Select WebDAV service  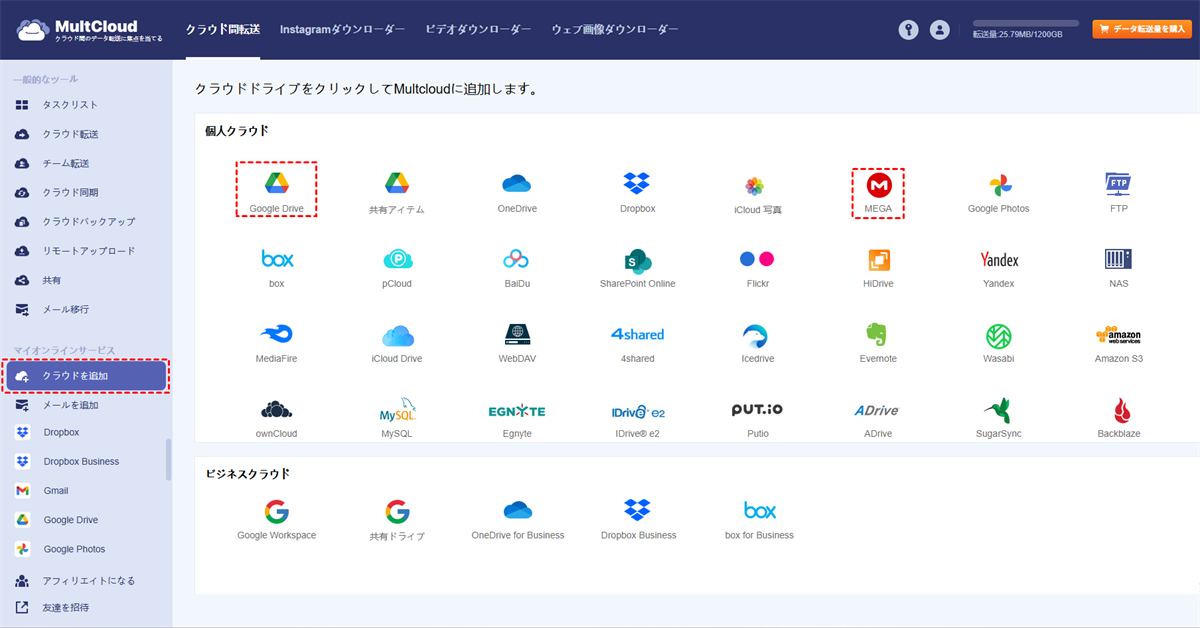[x=517, y=334]
